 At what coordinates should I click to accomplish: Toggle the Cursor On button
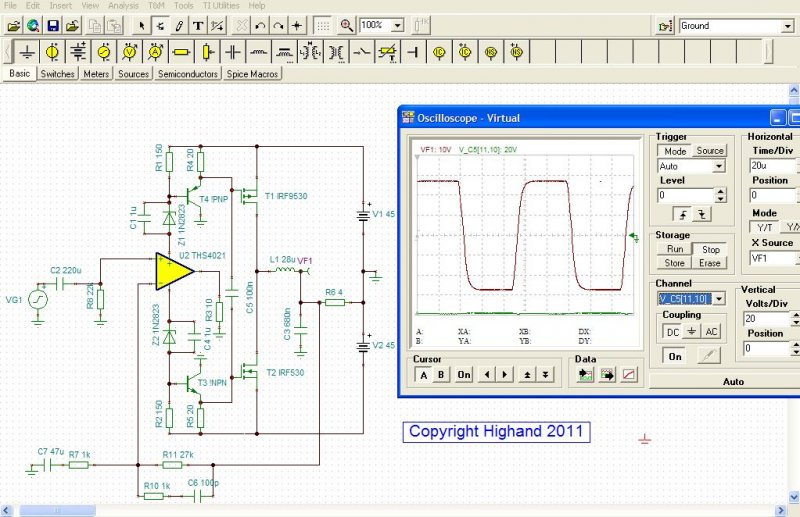click(464, 375)
